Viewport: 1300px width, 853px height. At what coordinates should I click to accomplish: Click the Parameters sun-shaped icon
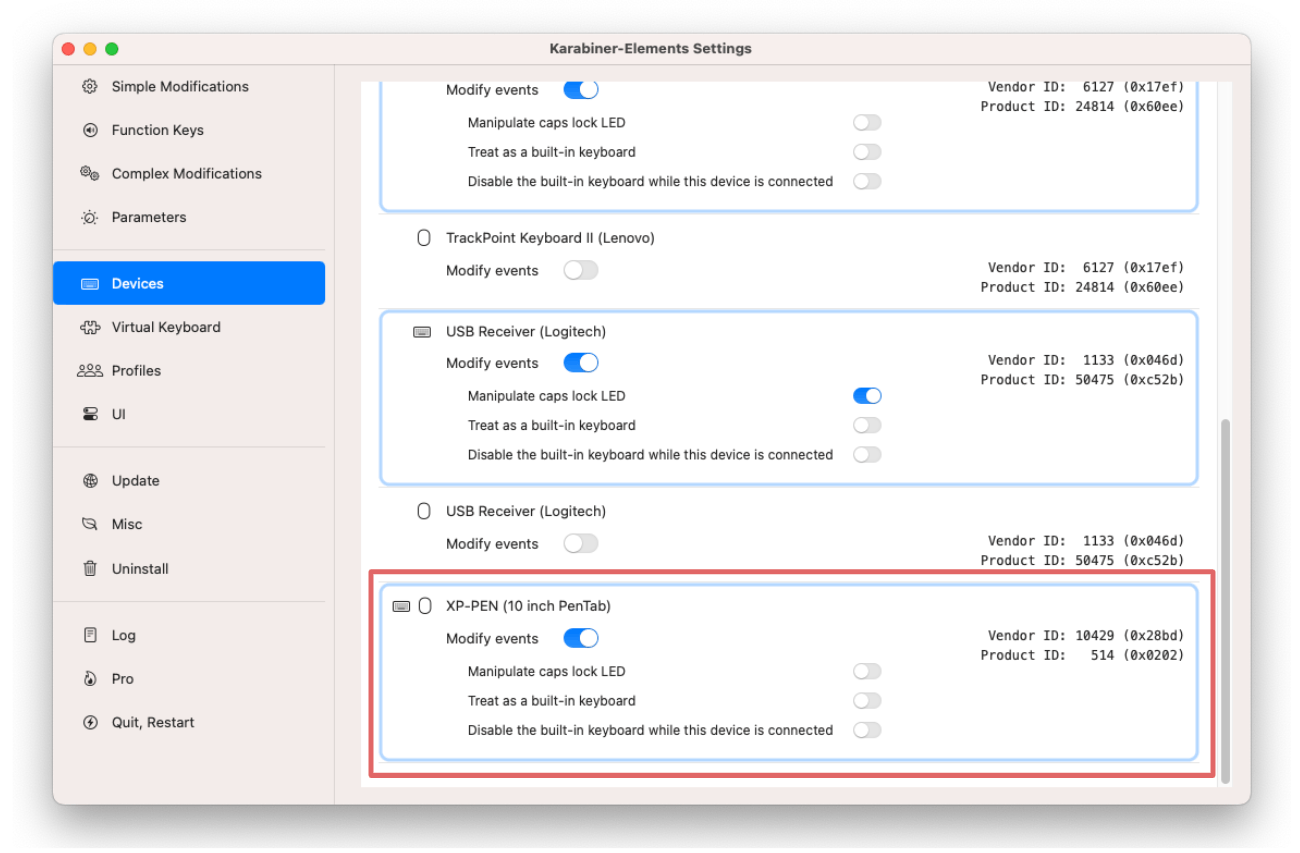click(x=90, y=217)
